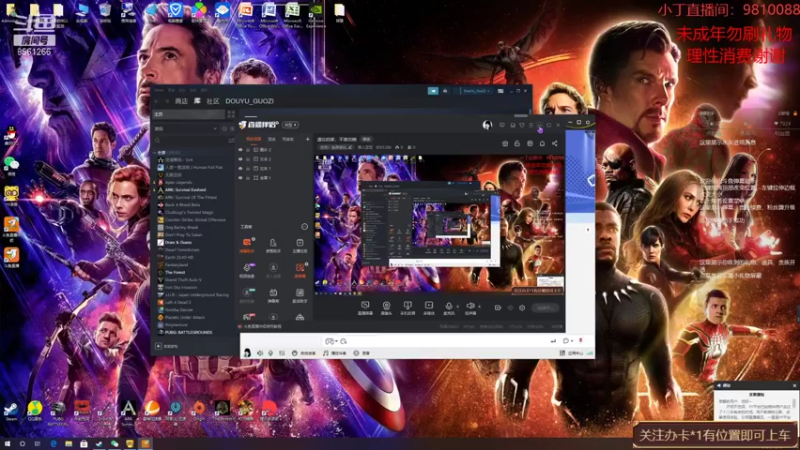Toggle lock icon of second source layer
The image size is (800, 450).
(248, 159)
